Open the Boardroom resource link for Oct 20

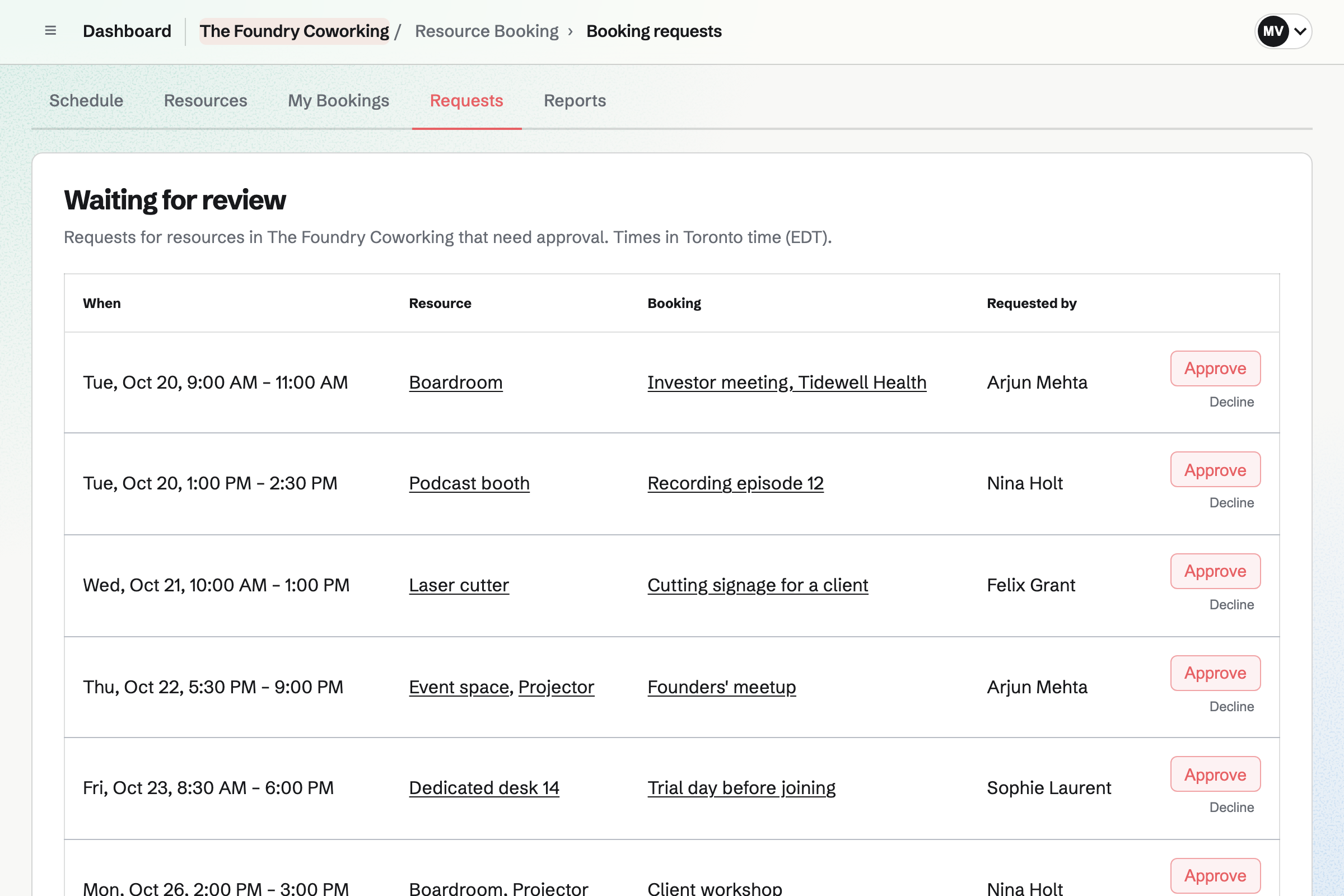point(455,382)
